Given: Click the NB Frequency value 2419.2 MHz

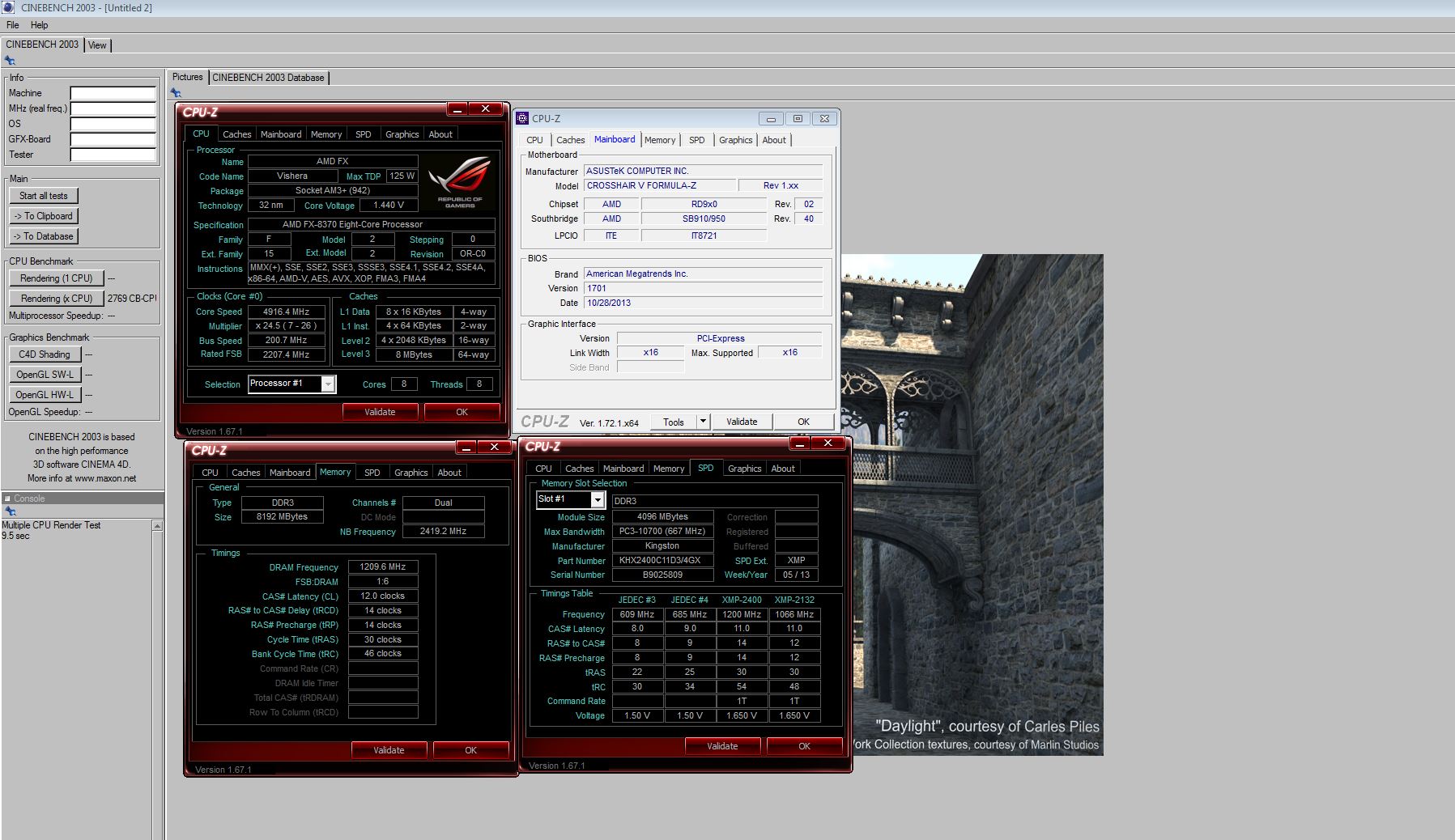Looking at the screenshot, I should 443,532.
